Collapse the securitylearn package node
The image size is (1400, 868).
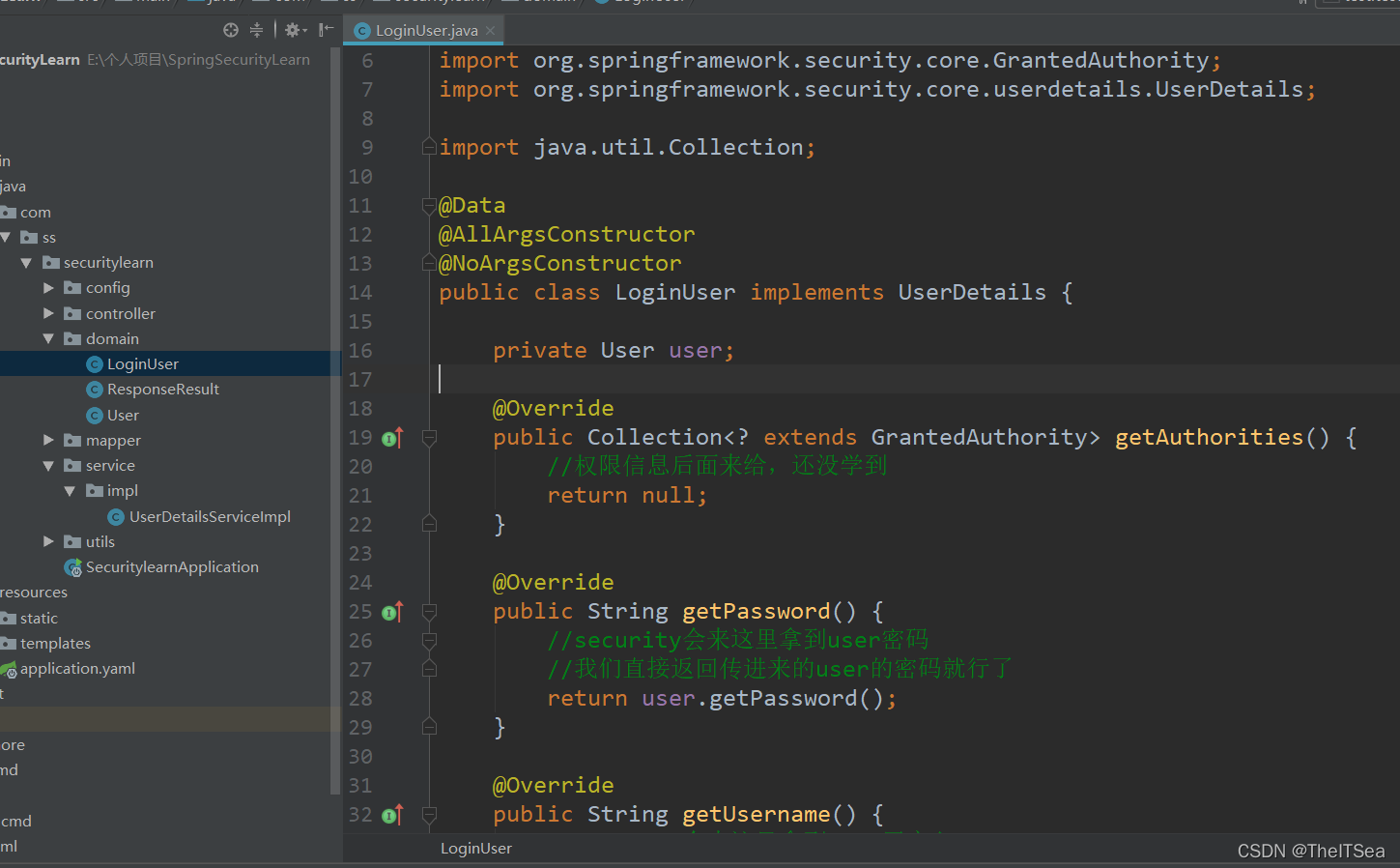pyautogui.click(x=26, y=263)
